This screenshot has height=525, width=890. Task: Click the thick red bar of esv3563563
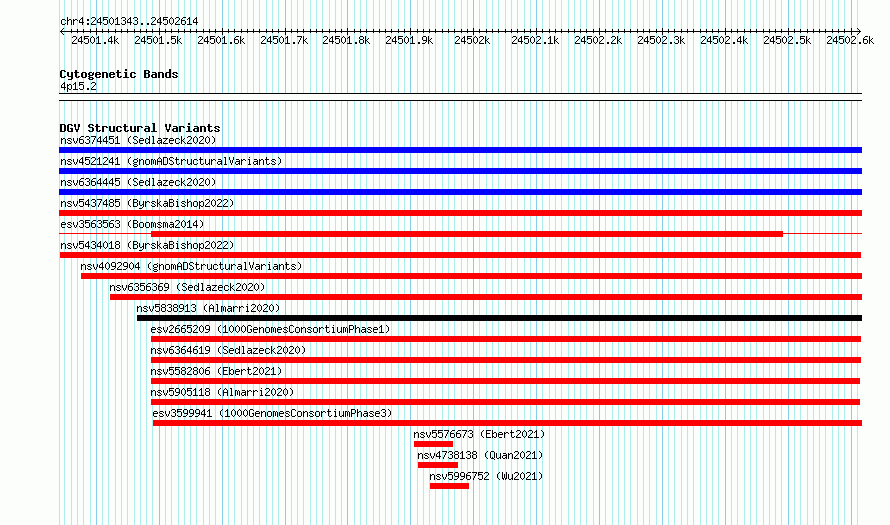click(467, 234)
